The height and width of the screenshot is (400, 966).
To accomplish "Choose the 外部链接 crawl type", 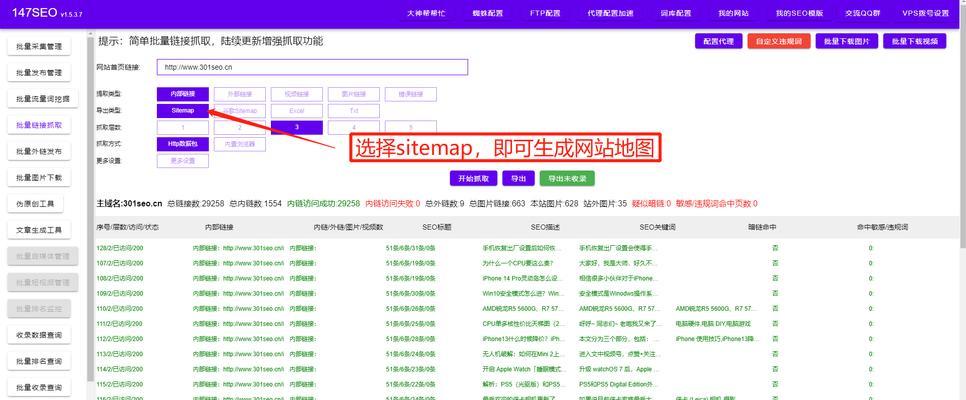I will (x=239, y=94).
